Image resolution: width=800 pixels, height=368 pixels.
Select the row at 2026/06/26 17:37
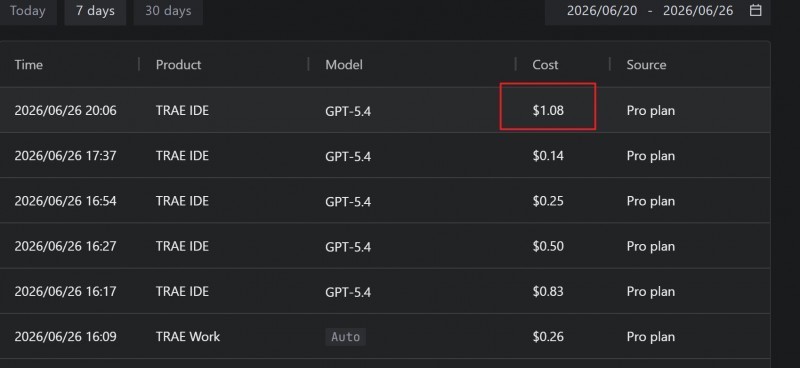pos(385,156)
